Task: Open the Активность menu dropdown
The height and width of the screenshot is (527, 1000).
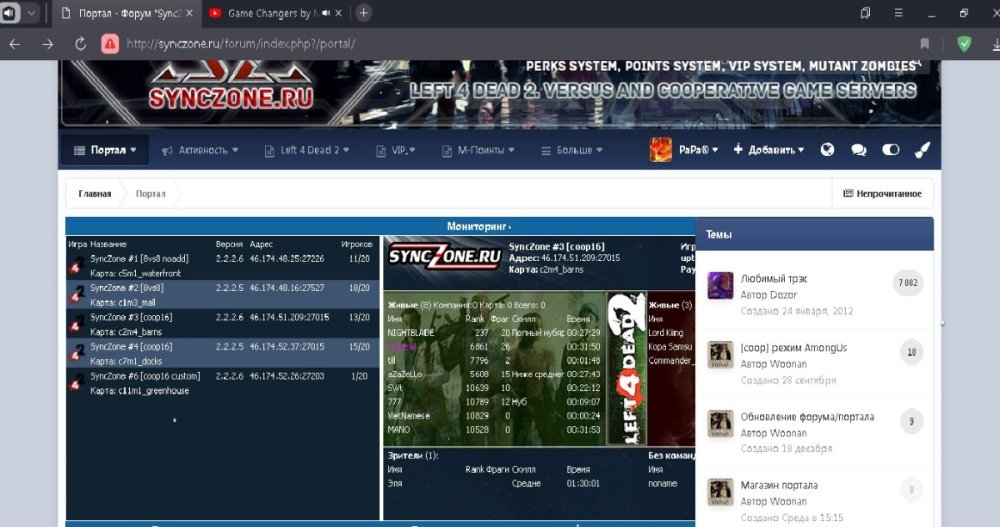Action: [200, 150]
